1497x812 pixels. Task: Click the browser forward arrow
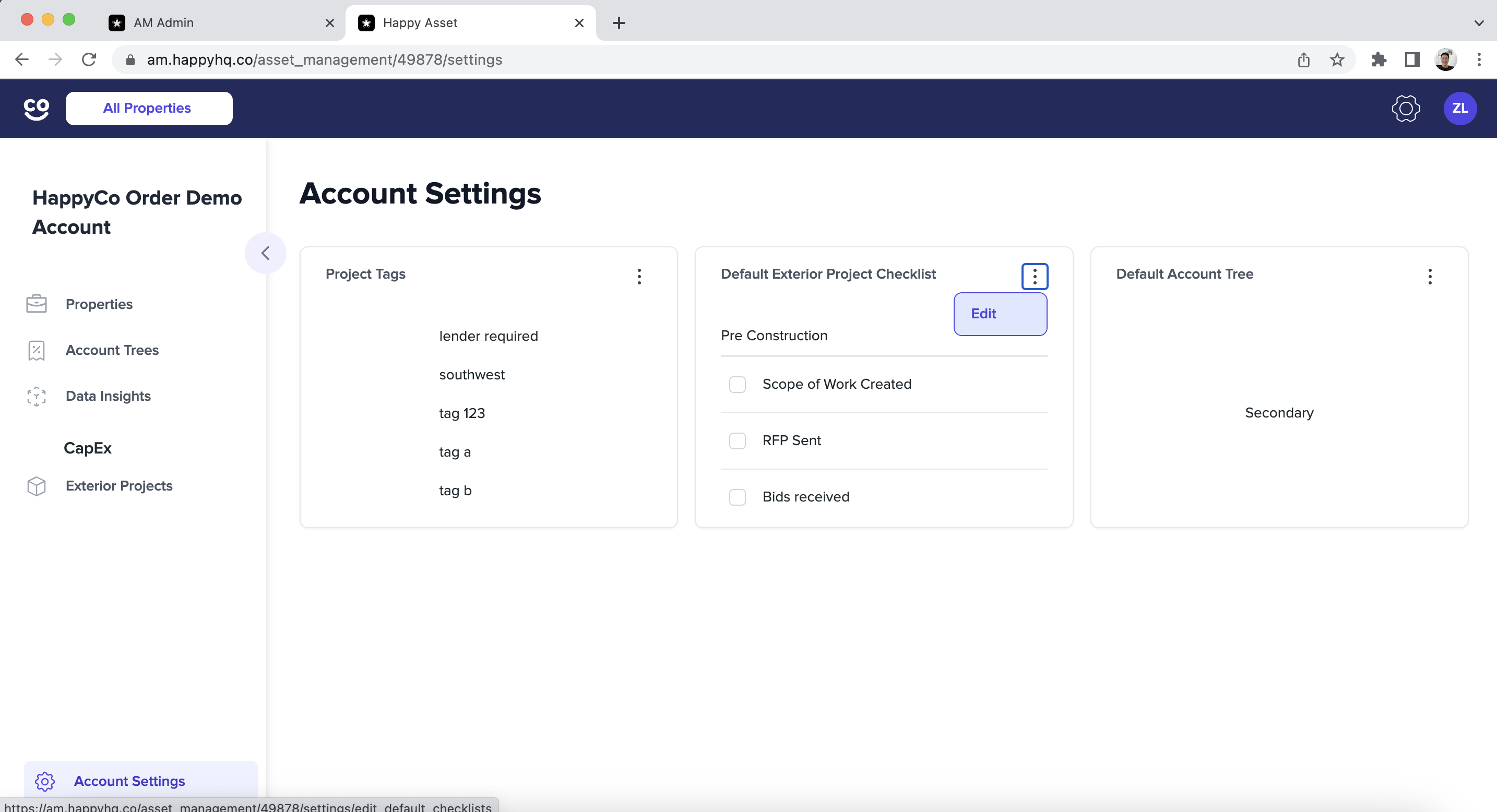click(55, 59)
